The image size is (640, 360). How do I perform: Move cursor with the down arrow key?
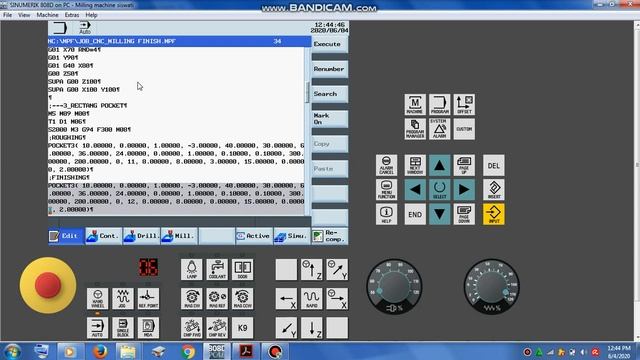click(440, 214)
